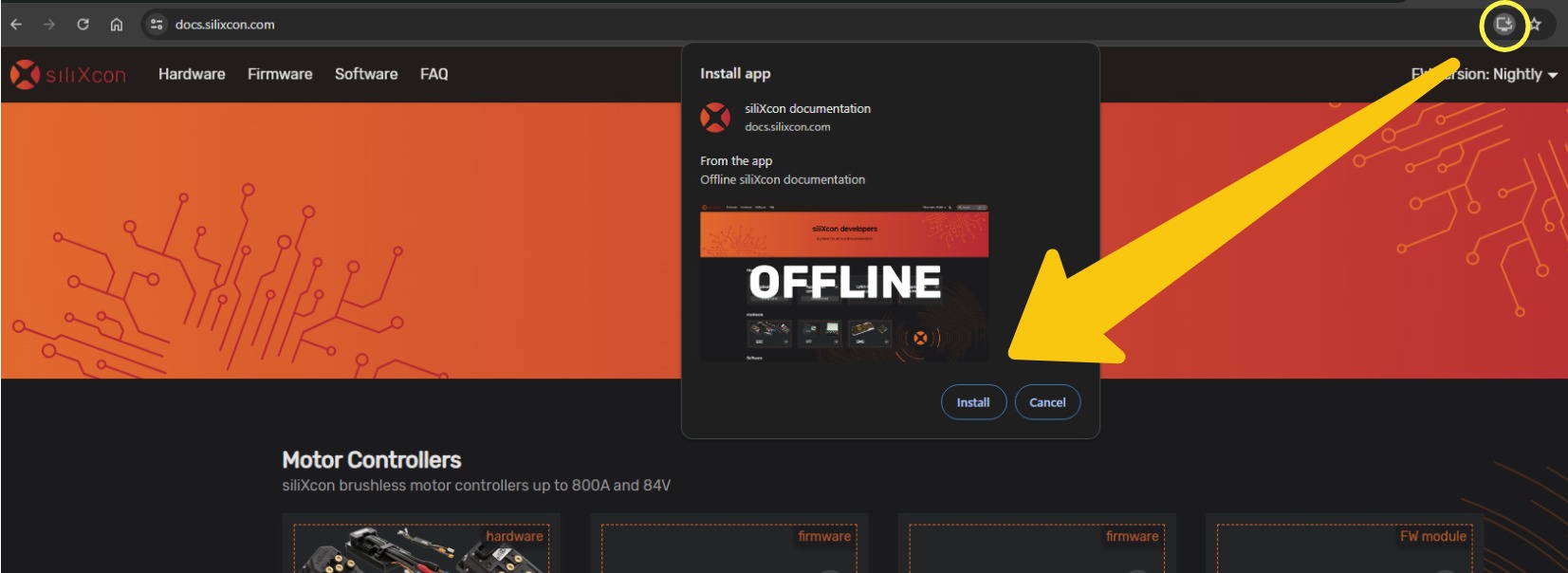Open the hardware motor controller card
Screen dimensions: 1568x573
(x=421, y=544)
